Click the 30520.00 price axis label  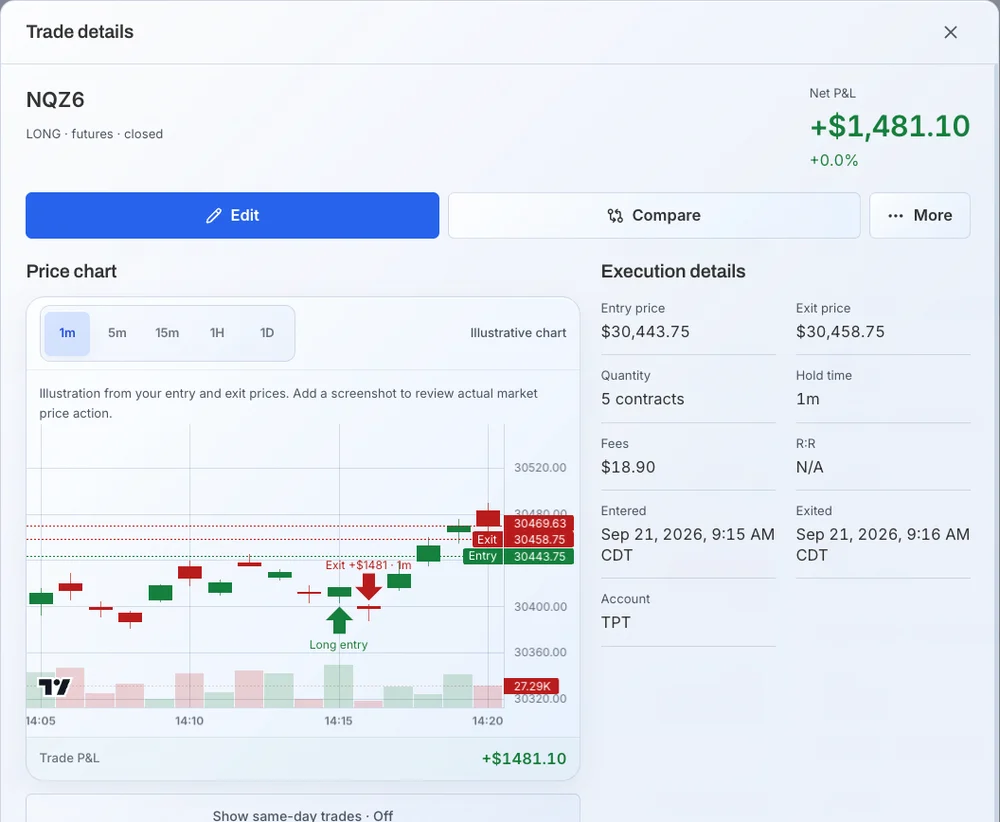point(540,467)
